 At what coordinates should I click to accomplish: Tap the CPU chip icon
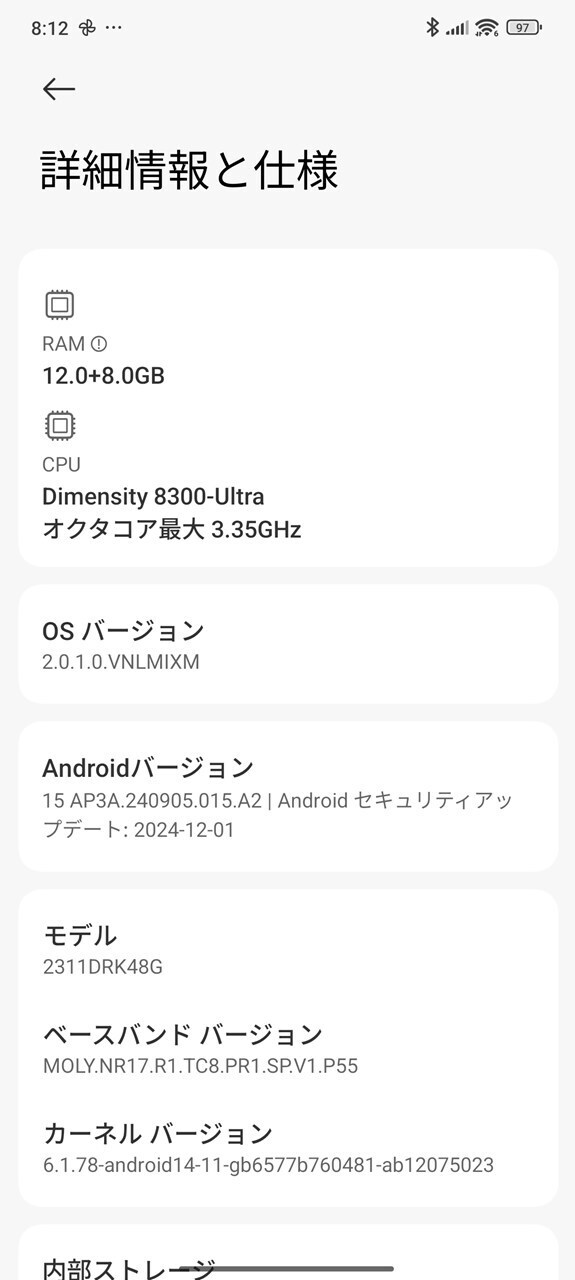60,426
